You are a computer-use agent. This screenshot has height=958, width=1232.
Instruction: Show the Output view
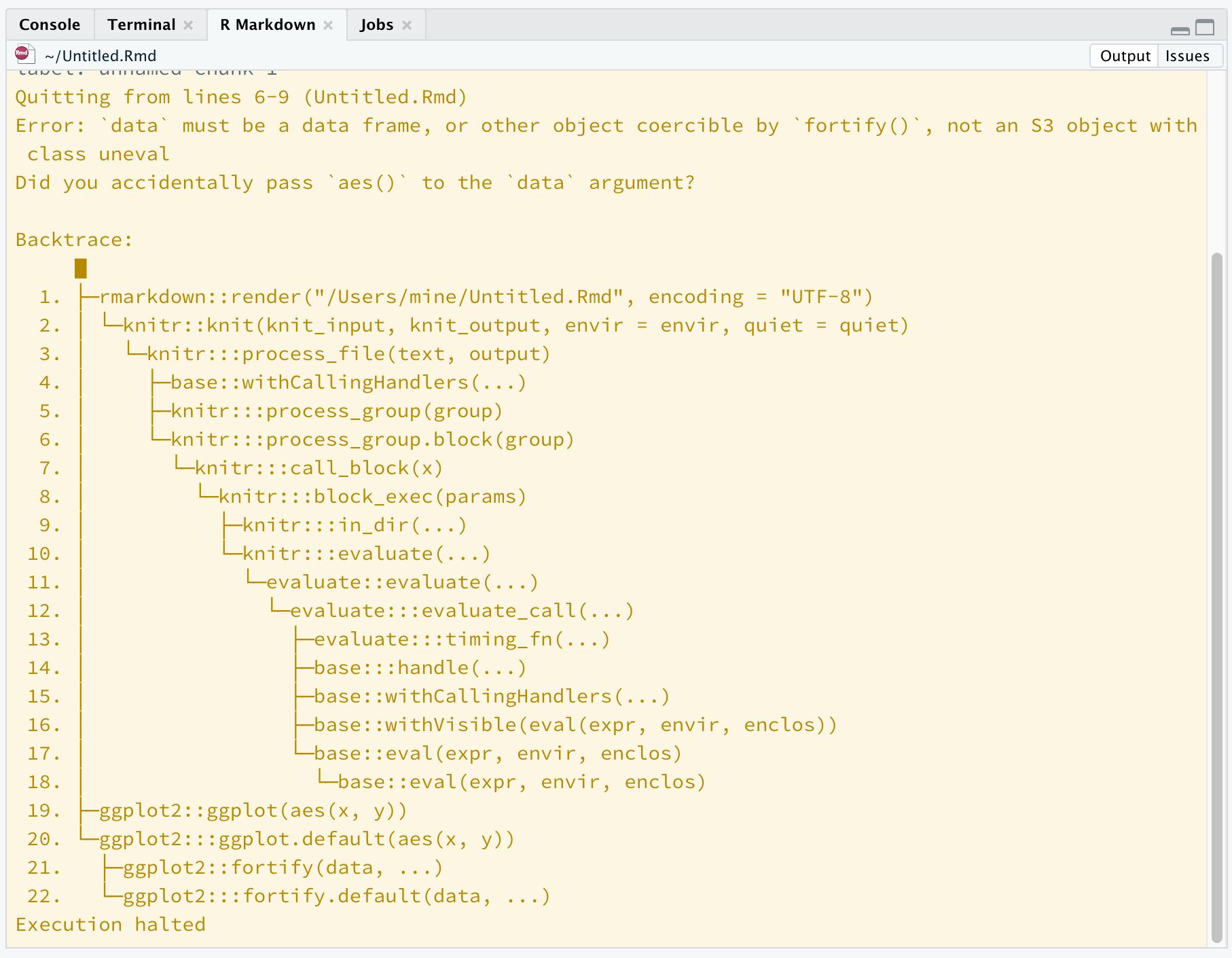tap(1125, 56)
